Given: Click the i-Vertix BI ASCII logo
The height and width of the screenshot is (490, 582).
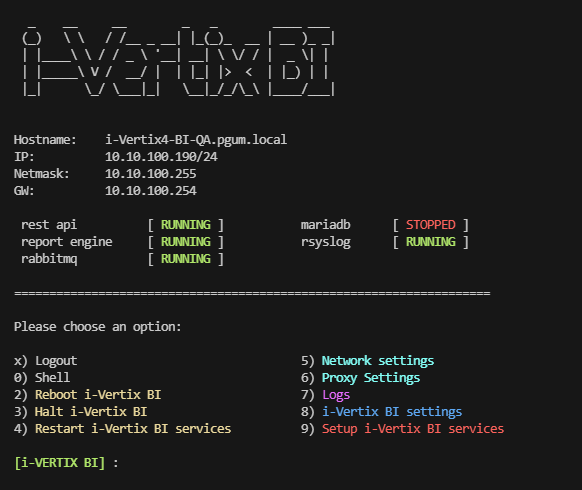Looking at the screenshot, I should (179, 61).
